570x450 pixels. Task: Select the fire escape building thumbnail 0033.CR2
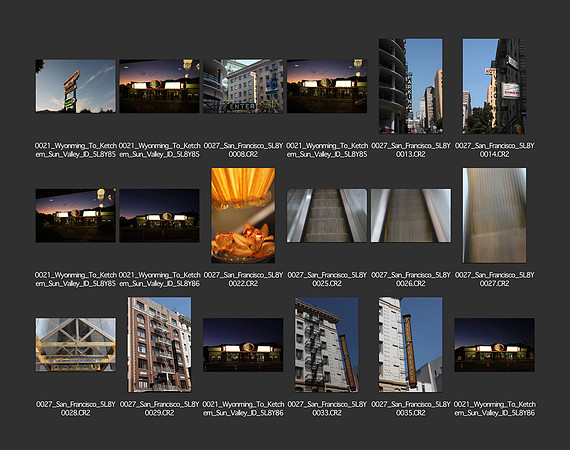[327, 345]
